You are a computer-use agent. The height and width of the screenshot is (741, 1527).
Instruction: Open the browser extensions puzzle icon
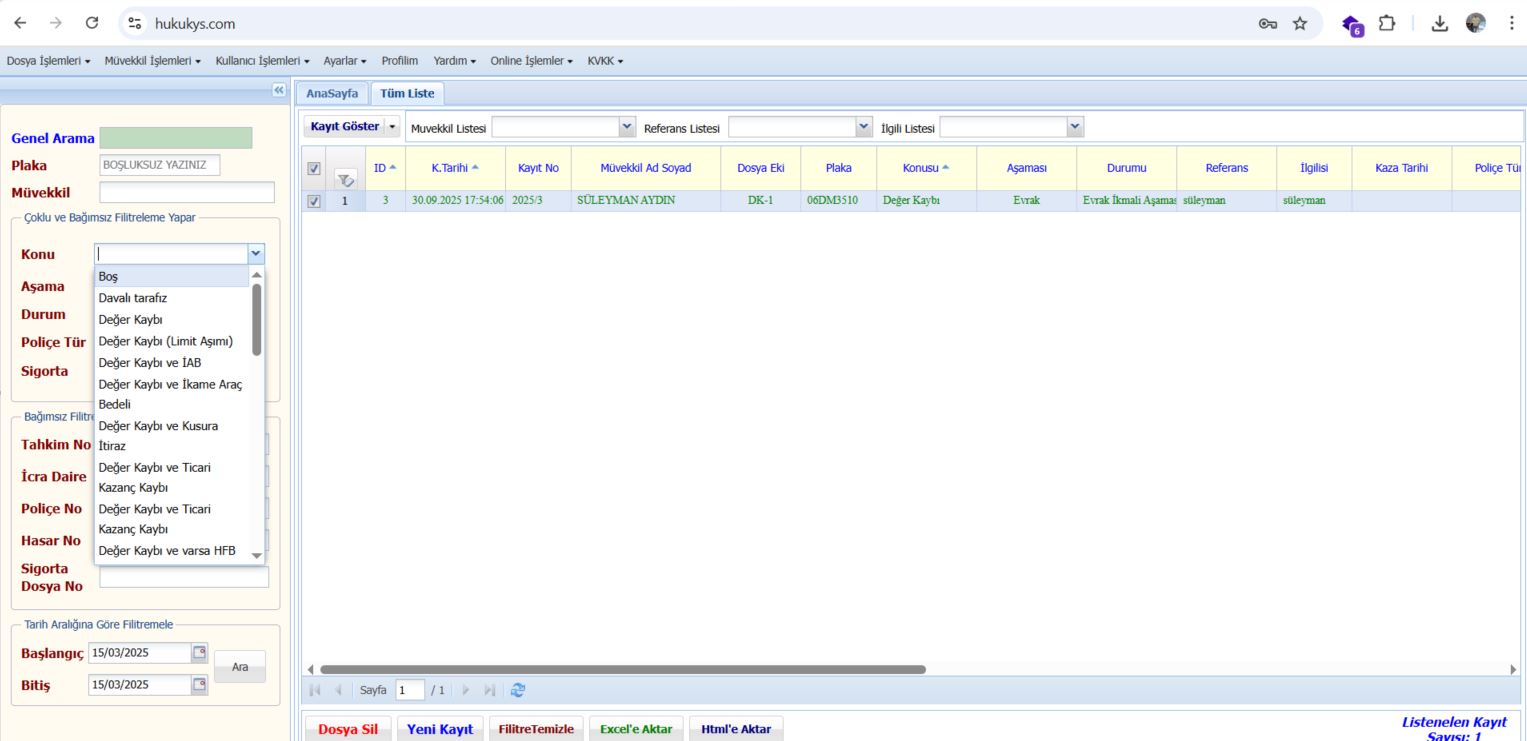coord(1387,23)
